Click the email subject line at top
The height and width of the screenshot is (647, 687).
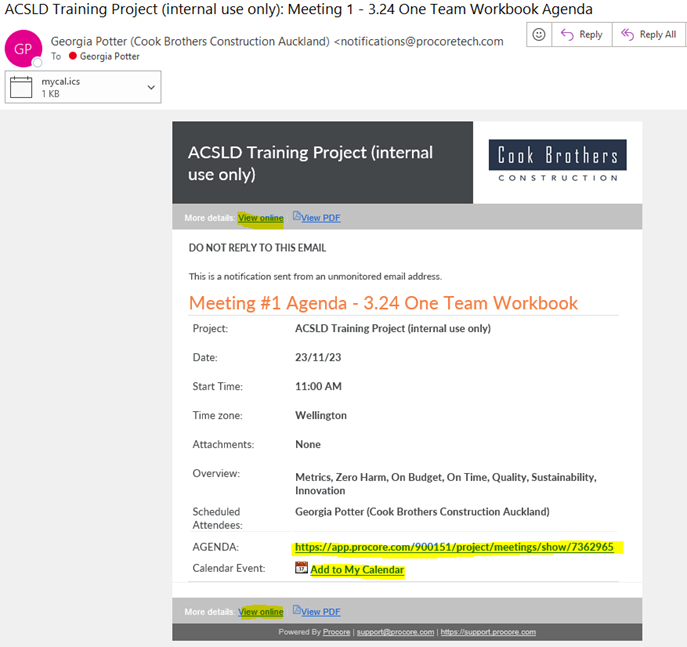point(298,9)
